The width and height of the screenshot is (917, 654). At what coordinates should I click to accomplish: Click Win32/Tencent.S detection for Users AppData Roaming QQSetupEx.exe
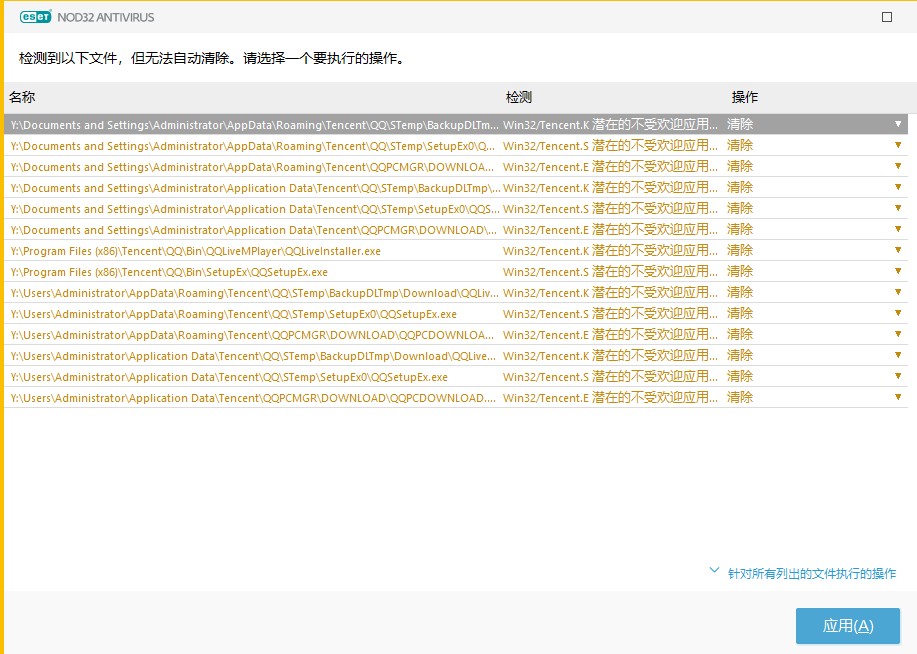[610, 314]
